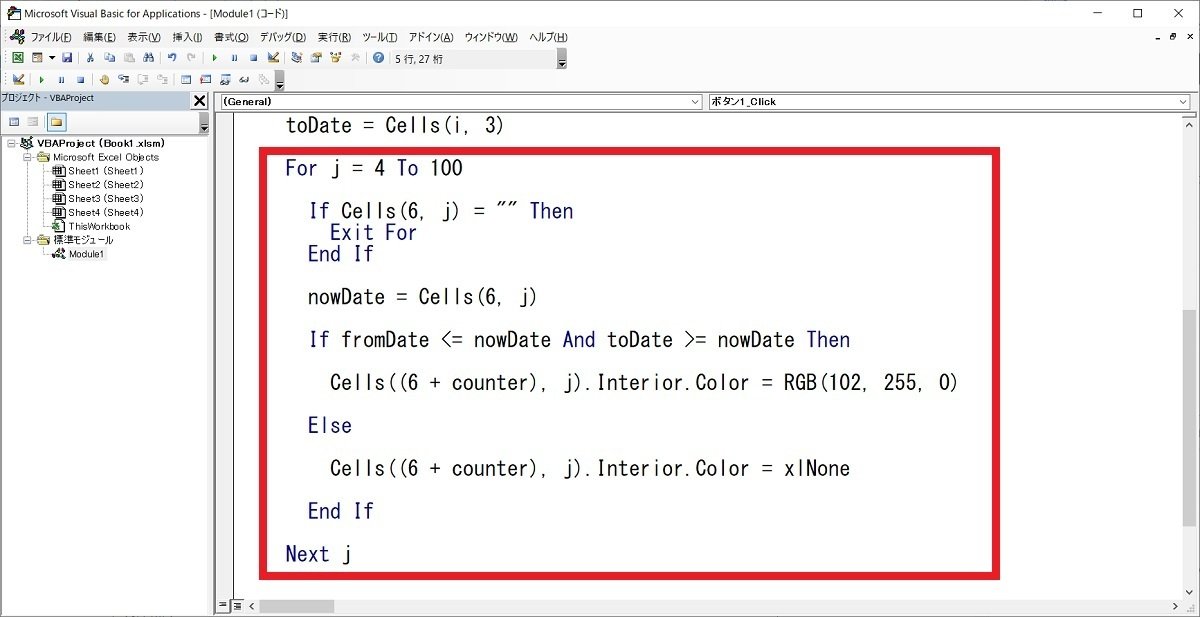Open the 表示(V) menu
This screenshot has width=1200, height=617.
[143, 37]
